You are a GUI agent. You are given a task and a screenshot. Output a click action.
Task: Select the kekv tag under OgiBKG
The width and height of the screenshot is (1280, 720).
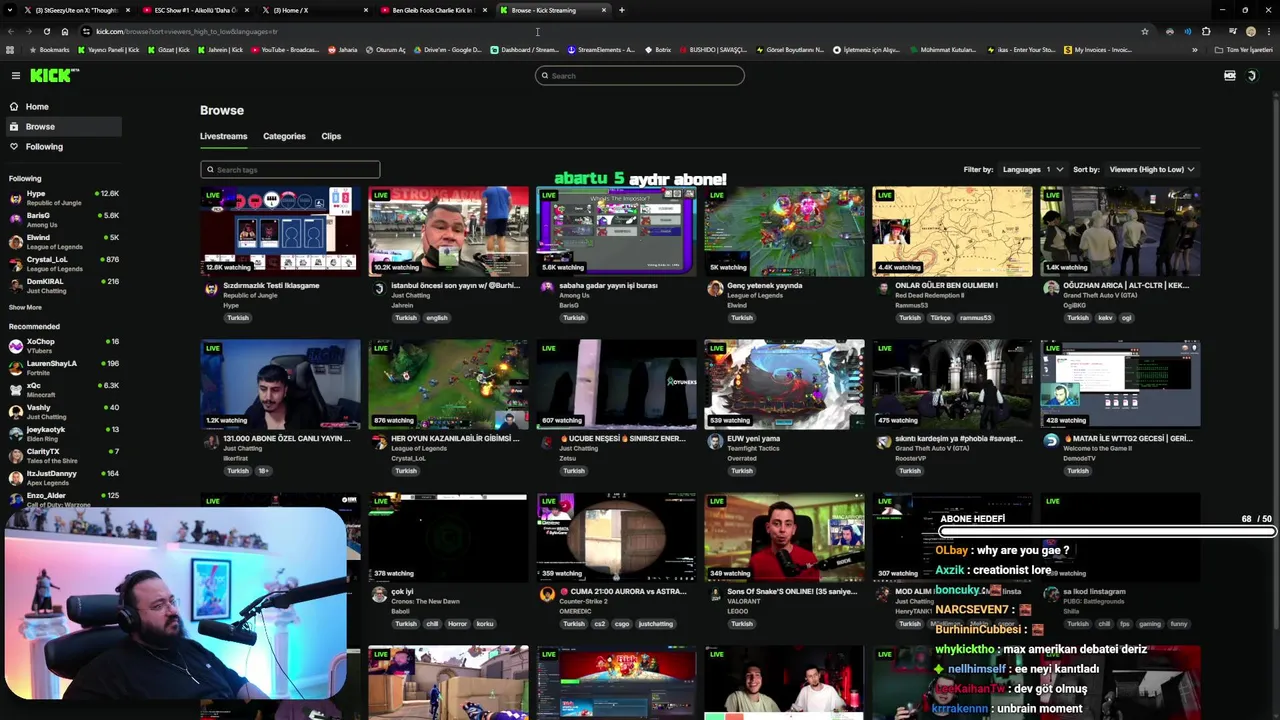pyautogui.click(x=1105, y=318)
